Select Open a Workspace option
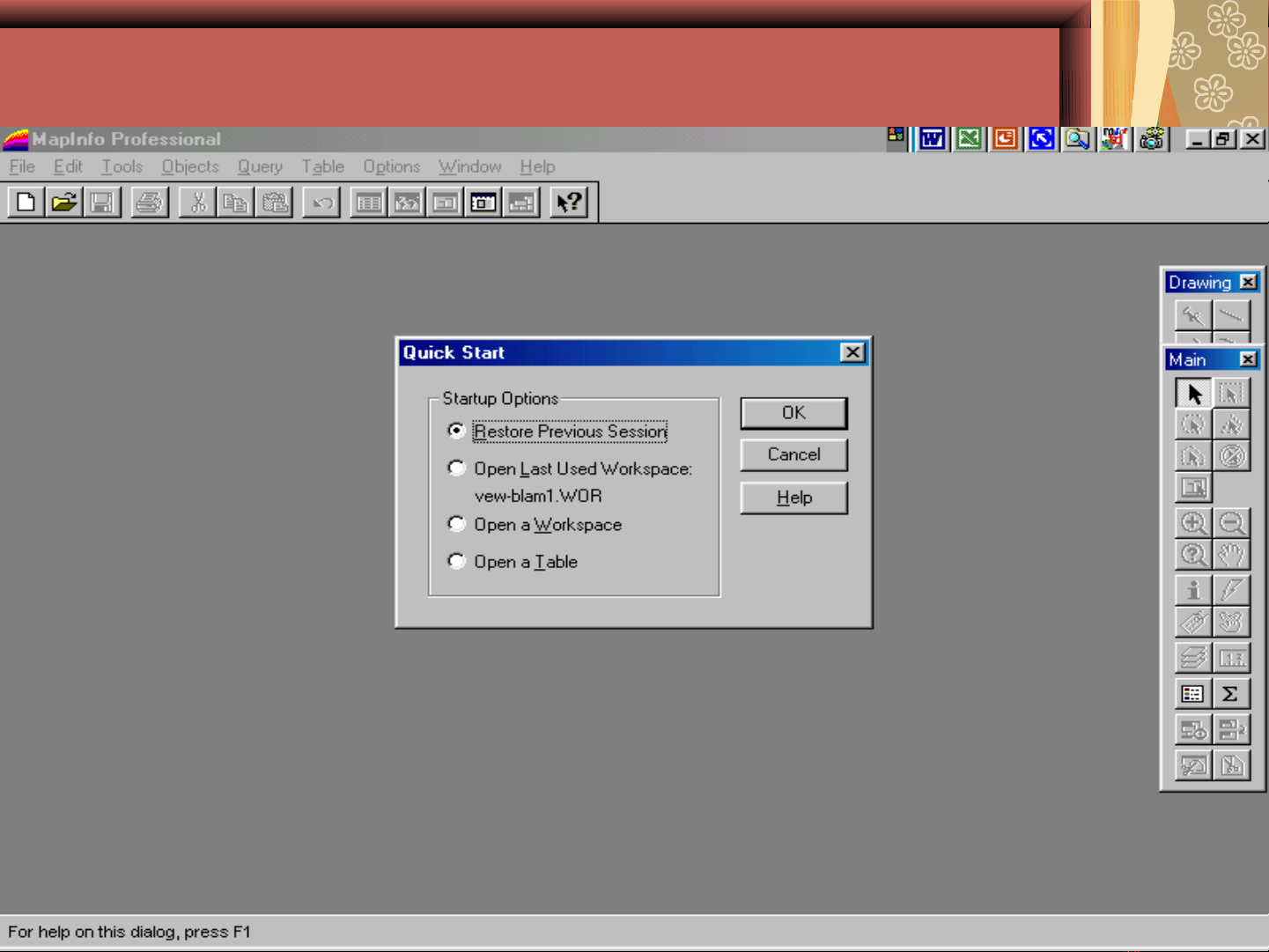 coord(535,525)
